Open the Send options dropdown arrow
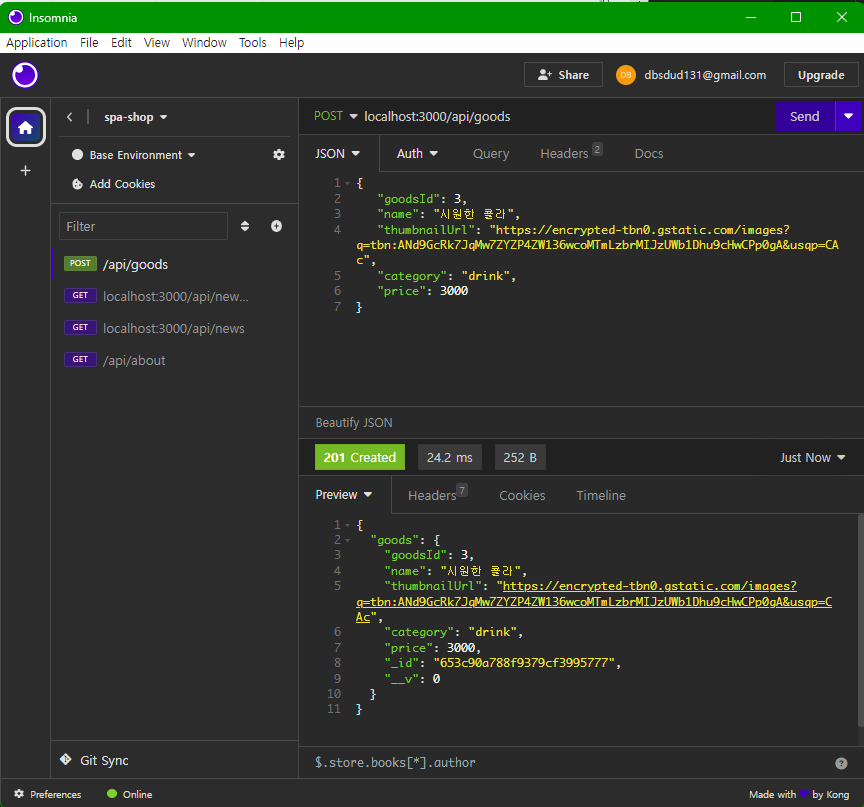This screenshot has width=864, height=807. pos(849,116)
